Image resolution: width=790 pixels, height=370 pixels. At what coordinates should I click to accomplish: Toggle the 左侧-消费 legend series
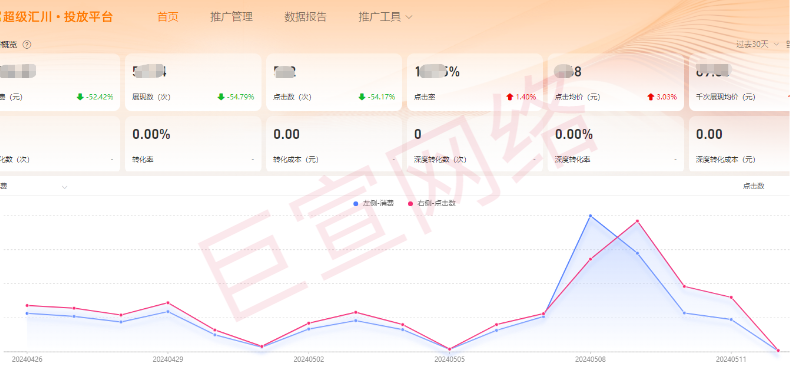coord(374,204)
